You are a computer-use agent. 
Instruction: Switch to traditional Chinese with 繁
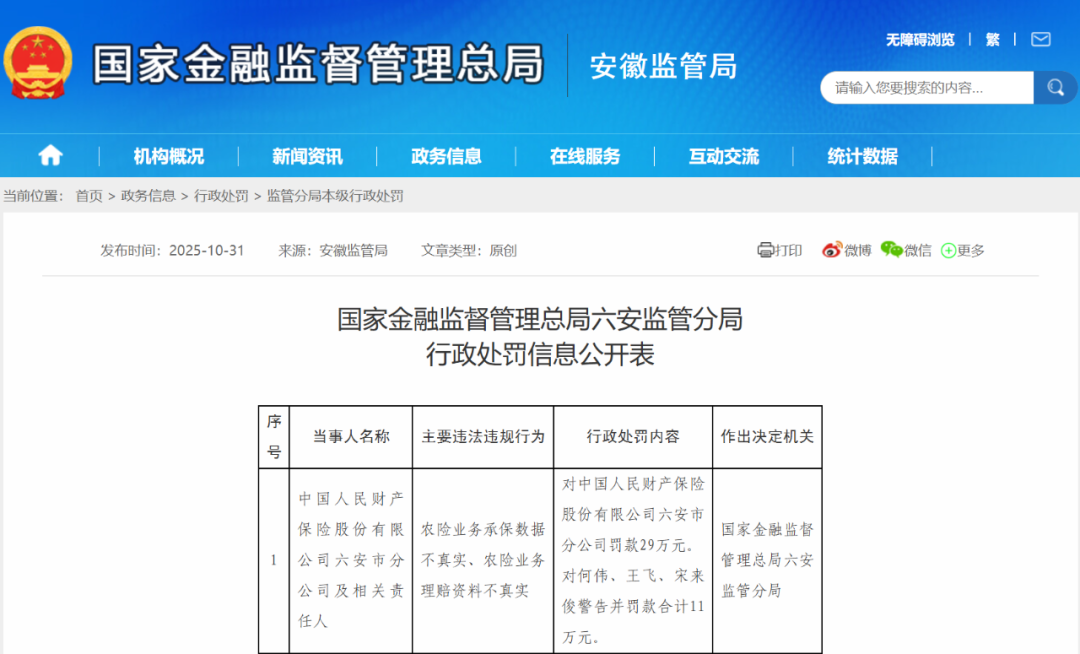[x=992, y=39]
